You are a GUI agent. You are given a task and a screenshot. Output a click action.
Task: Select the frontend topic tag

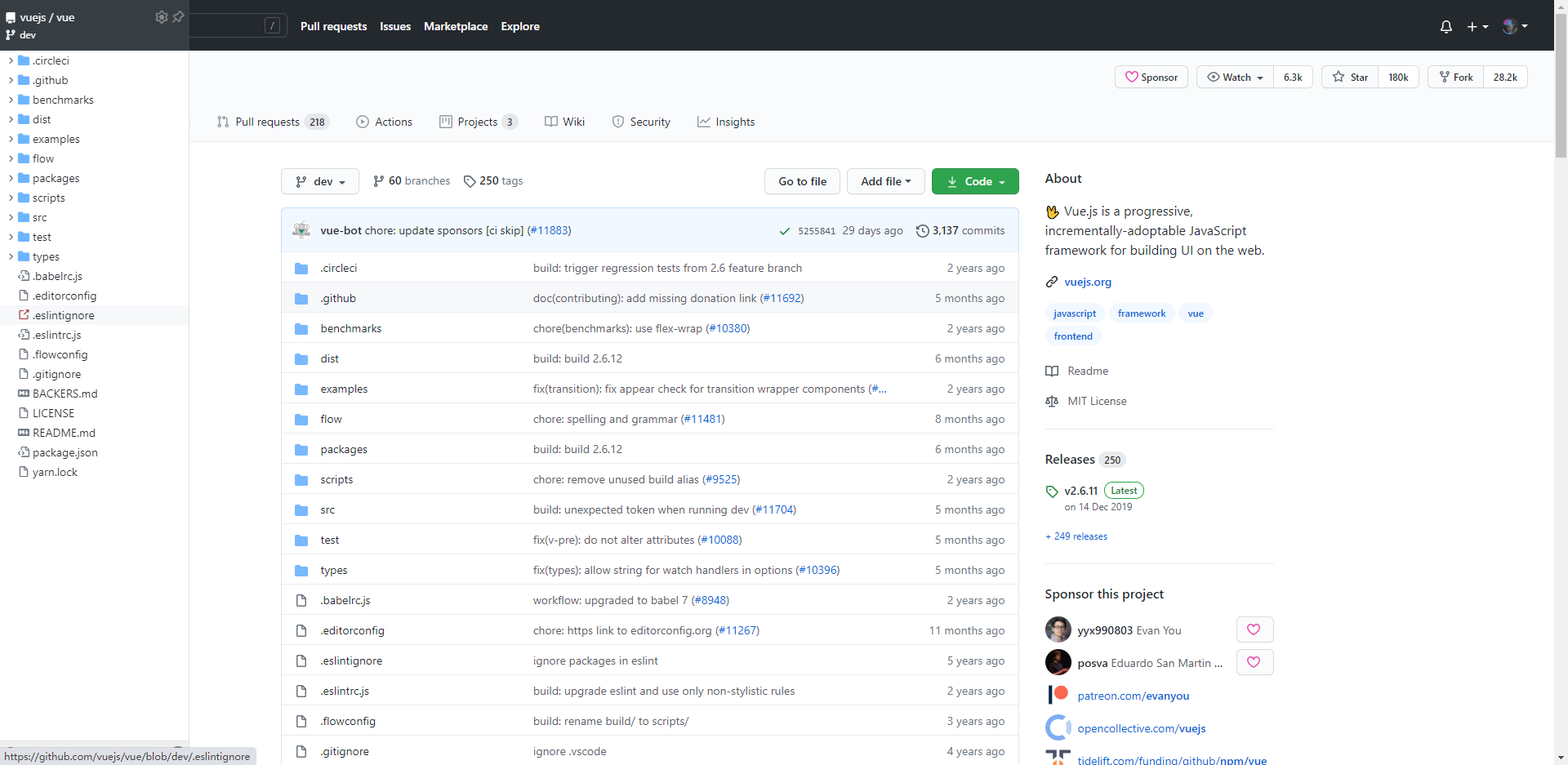point(1073,336)
